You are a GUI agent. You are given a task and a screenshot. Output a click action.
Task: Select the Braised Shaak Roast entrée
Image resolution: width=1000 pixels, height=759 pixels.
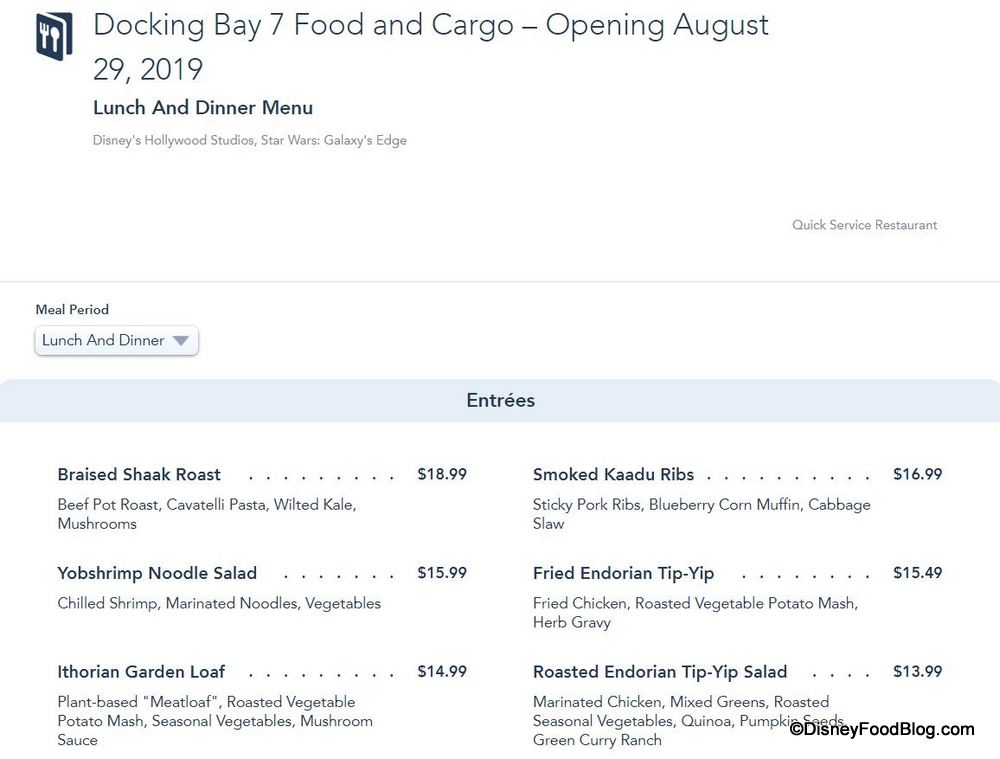point(139,475)
